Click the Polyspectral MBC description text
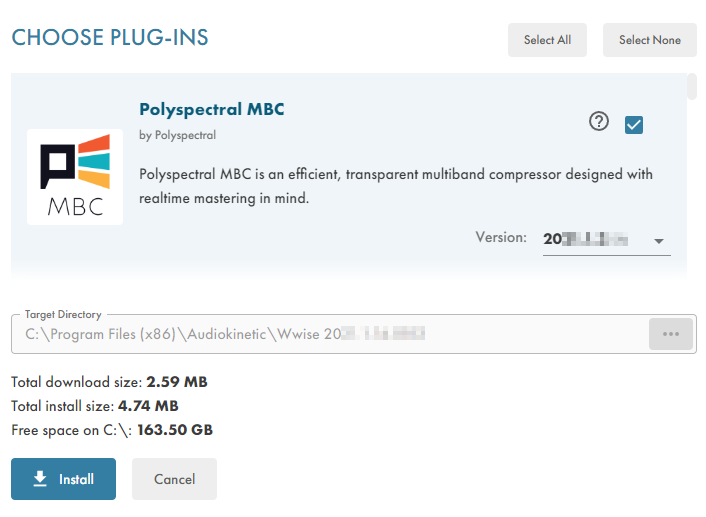The height and width of the screenshot is (517, 706). [x=396, y=186]
